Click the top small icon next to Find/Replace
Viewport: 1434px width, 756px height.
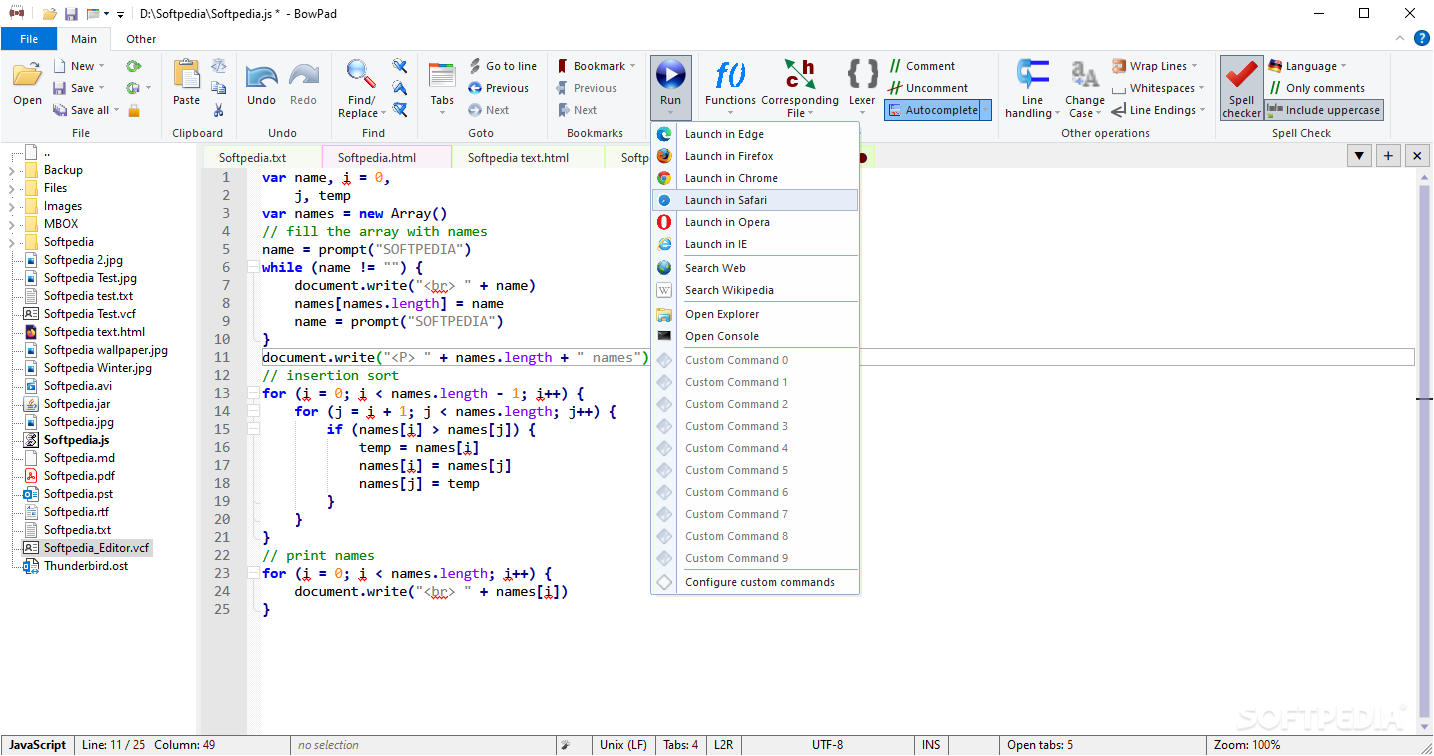pos(399,66)
